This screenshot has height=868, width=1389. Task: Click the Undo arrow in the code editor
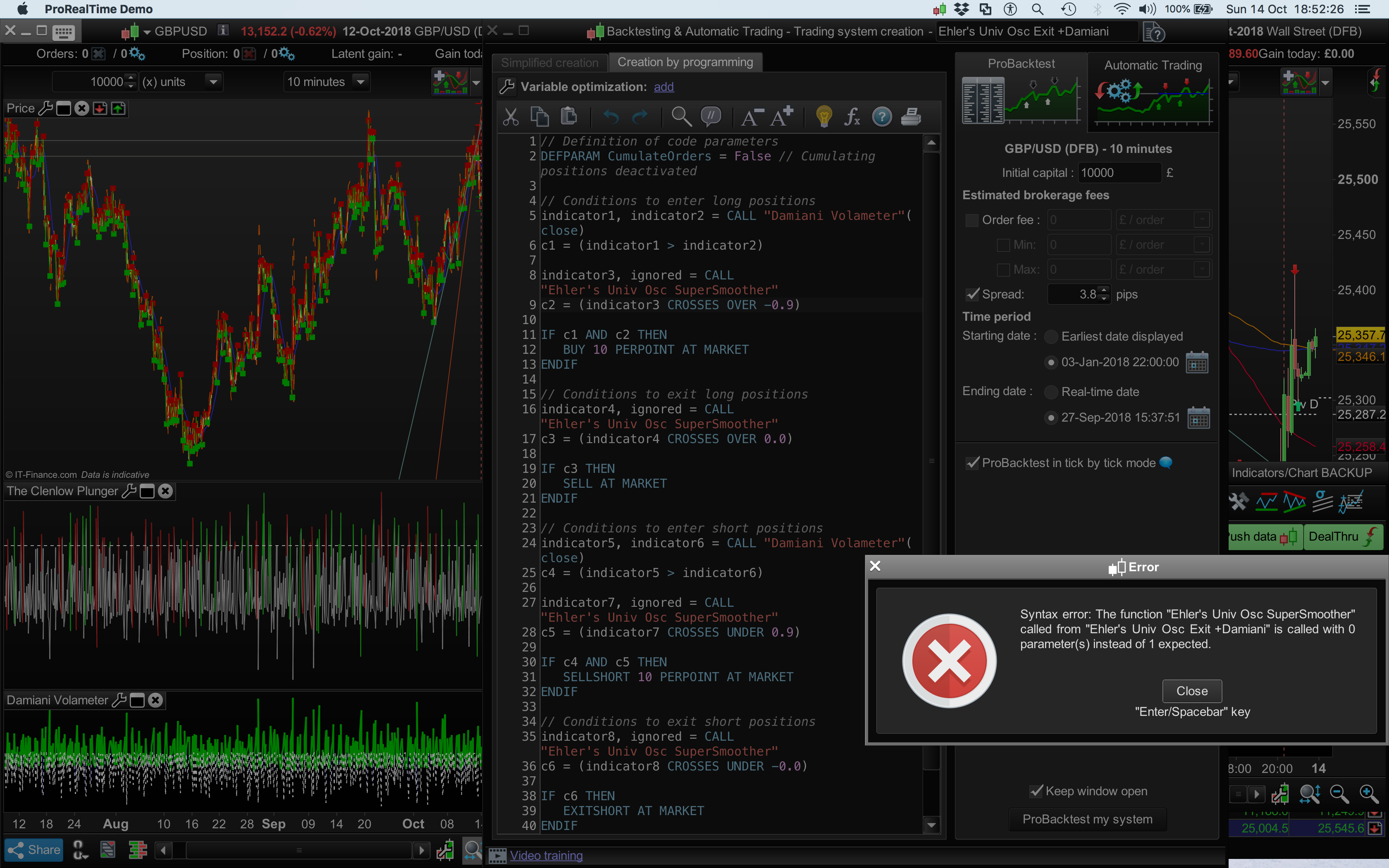pyautogui.click(x=611, y=117)
